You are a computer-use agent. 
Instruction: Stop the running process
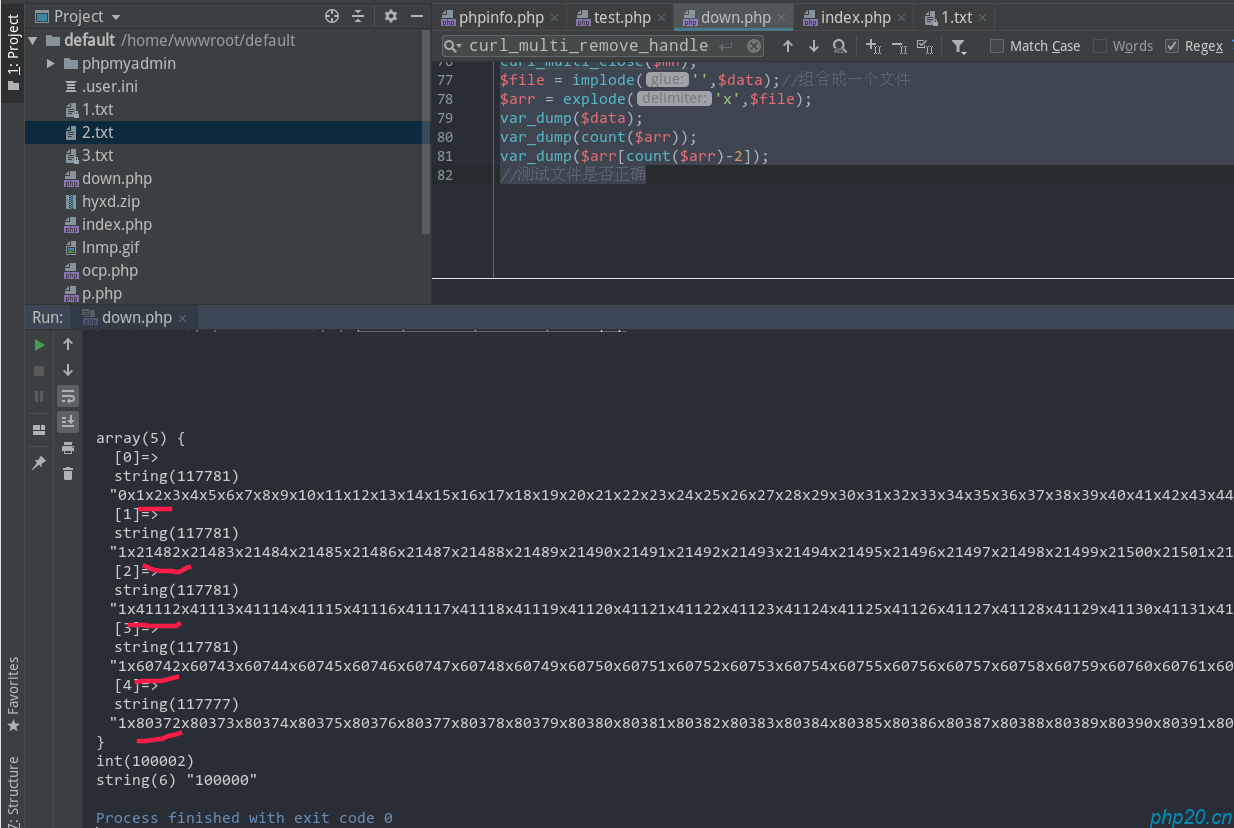click(x=39, y=370)
